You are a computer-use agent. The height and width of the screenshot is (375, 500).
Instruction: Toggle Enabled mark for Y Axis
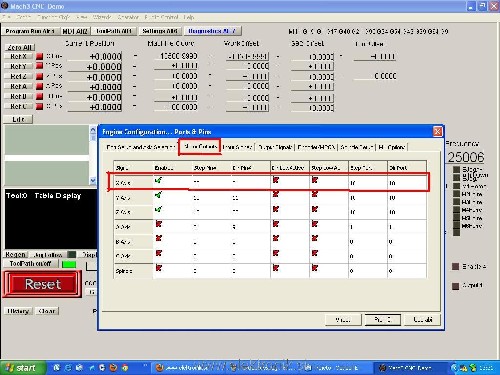point(158,194)
